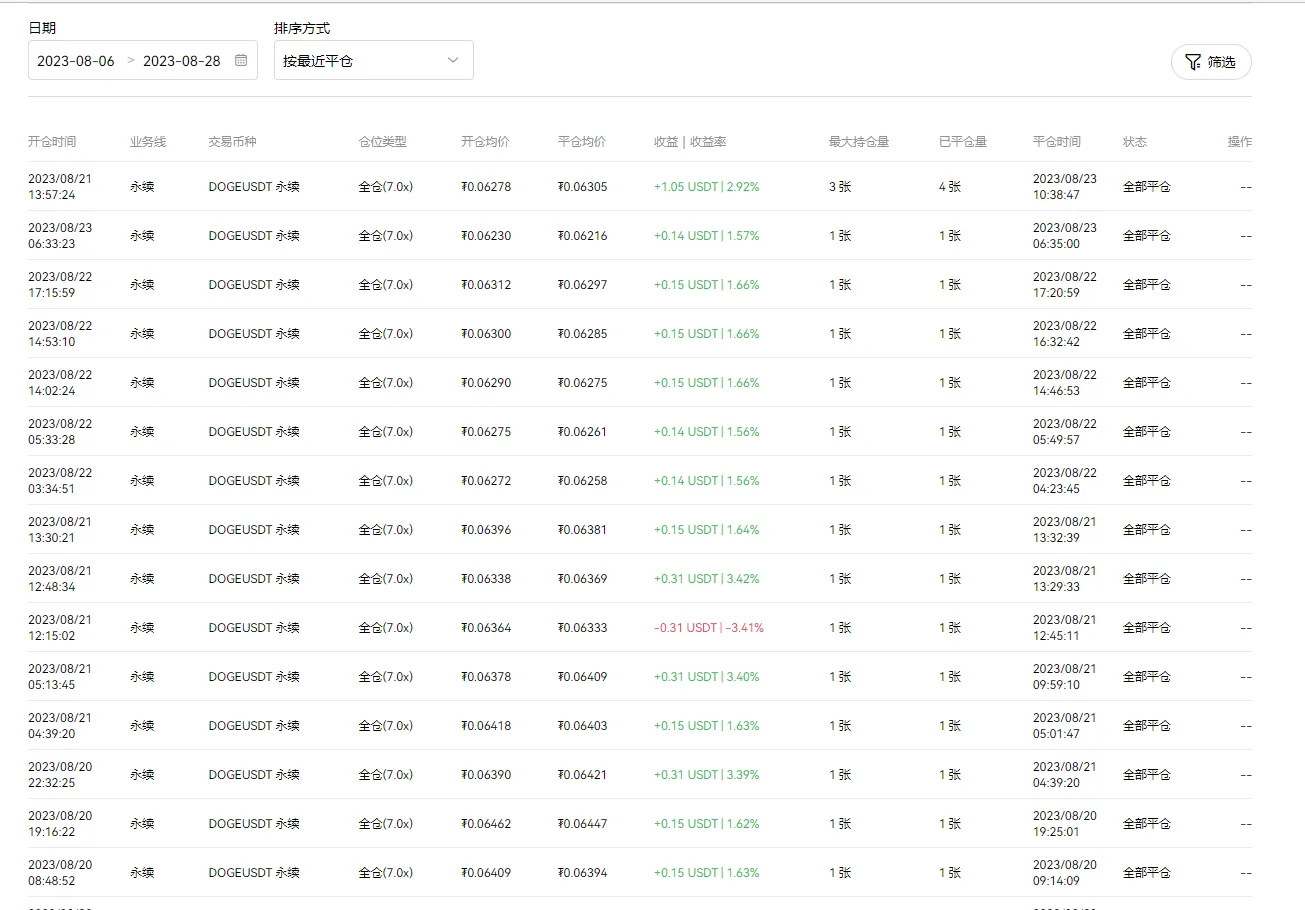
Task: Click the 平仓时间 column header
Action: [x=1057, y=142]
